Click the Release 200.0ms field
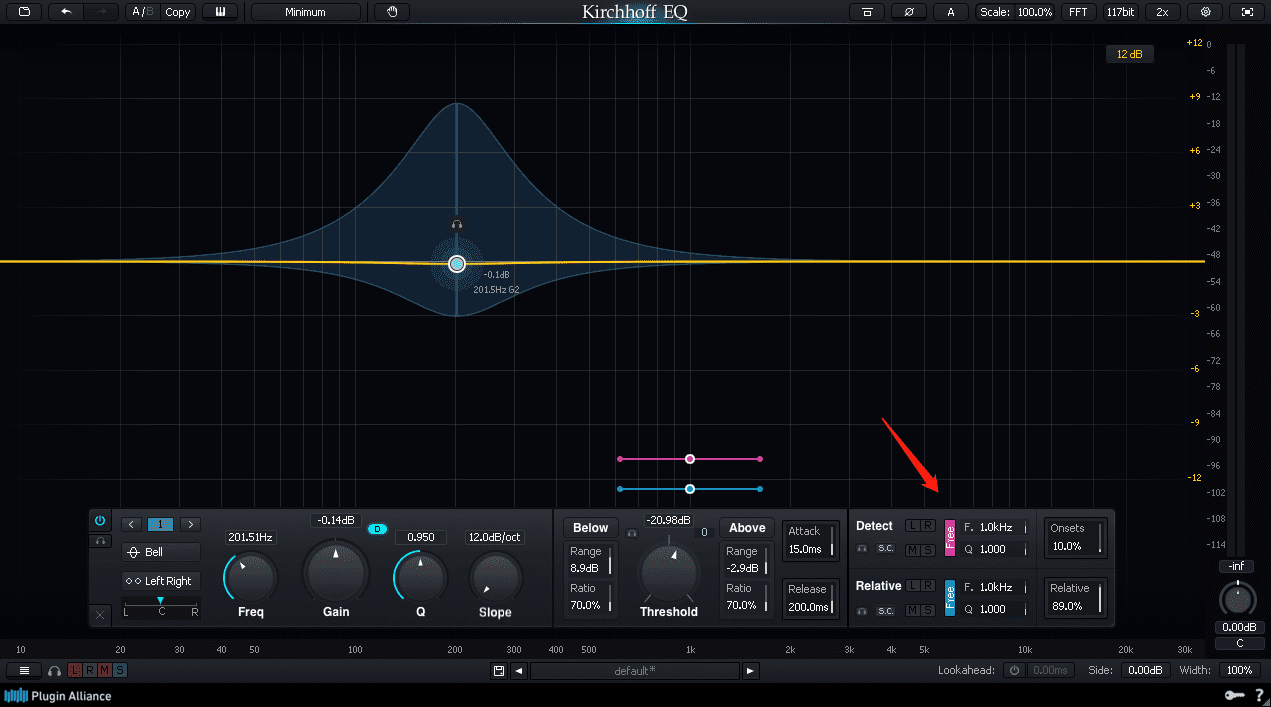The height and width of the screenshot is (707, 1271). [811, 598]
